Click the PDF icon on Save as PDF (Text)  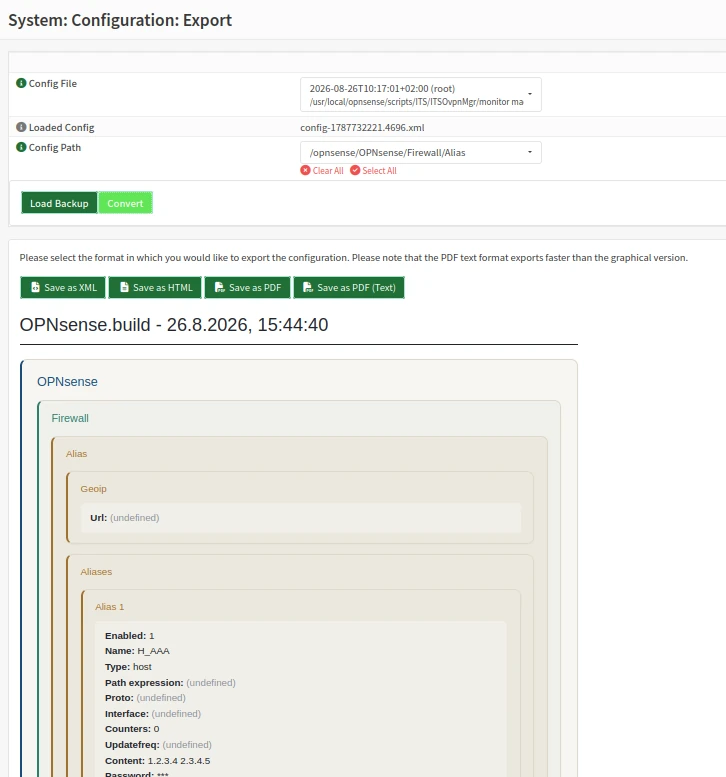(x=308, y=287)
